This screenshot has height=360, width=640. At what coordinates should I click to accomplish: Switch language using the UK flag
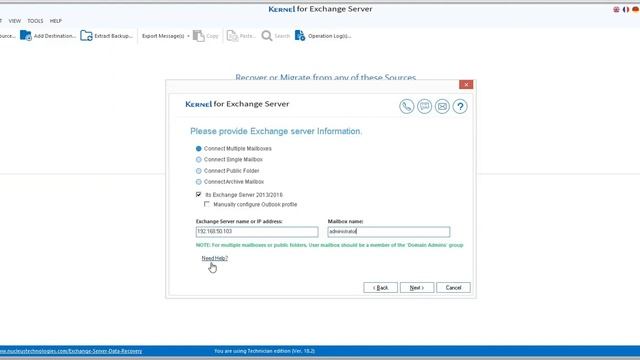pyautogui.click(x=616, y=9)
